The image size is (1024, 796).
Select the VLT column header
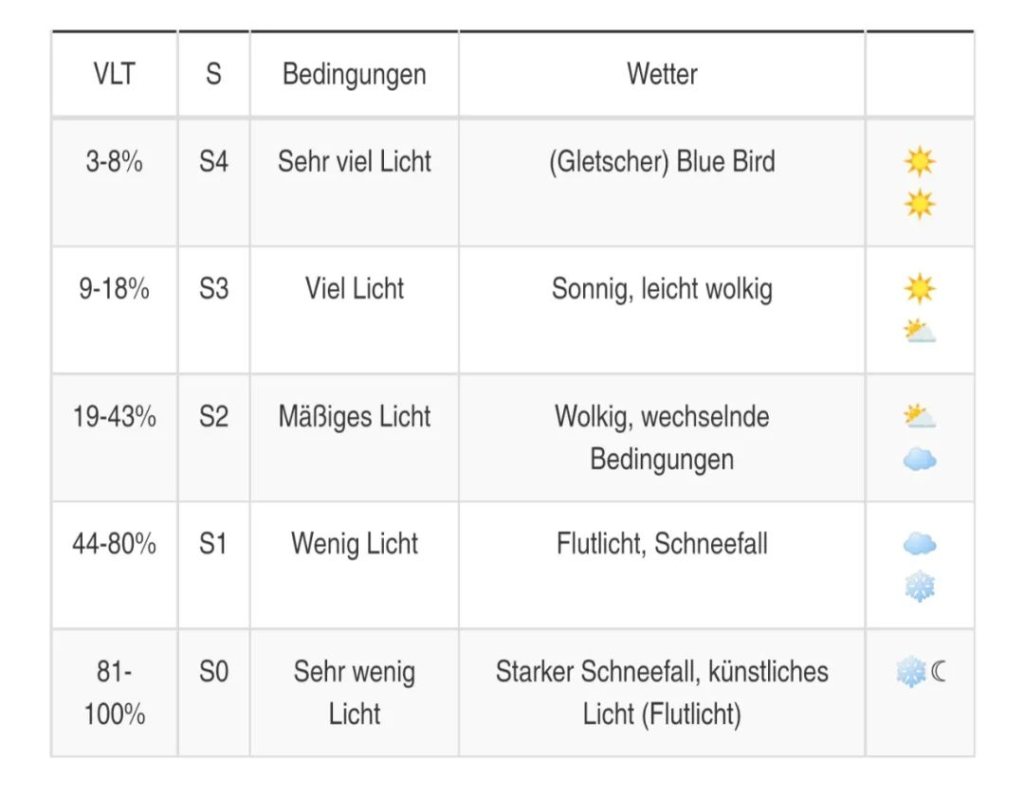[114, 74]
